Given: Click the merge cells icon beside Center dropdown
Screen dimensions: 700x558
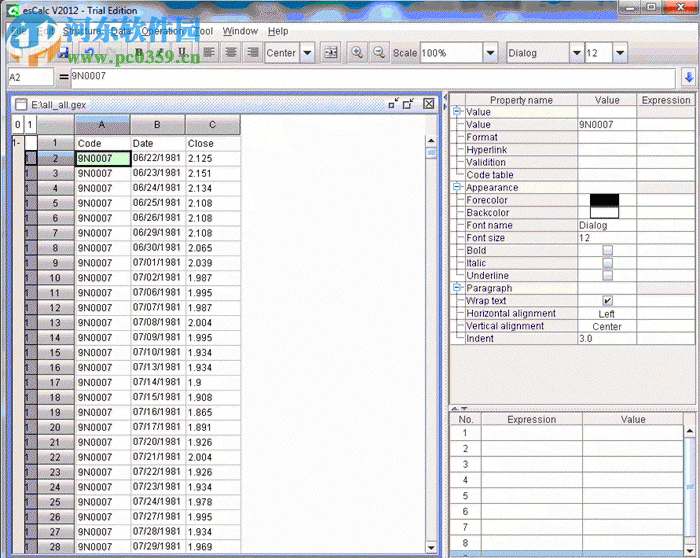Looking at the screenshot, I should (331, 52).
